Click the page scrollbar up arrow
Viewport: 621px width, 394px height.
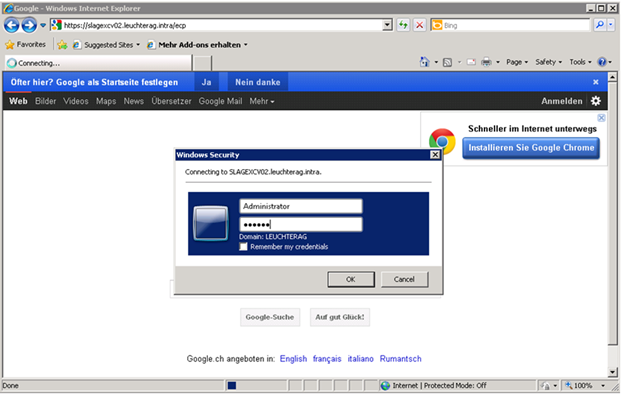612,77
